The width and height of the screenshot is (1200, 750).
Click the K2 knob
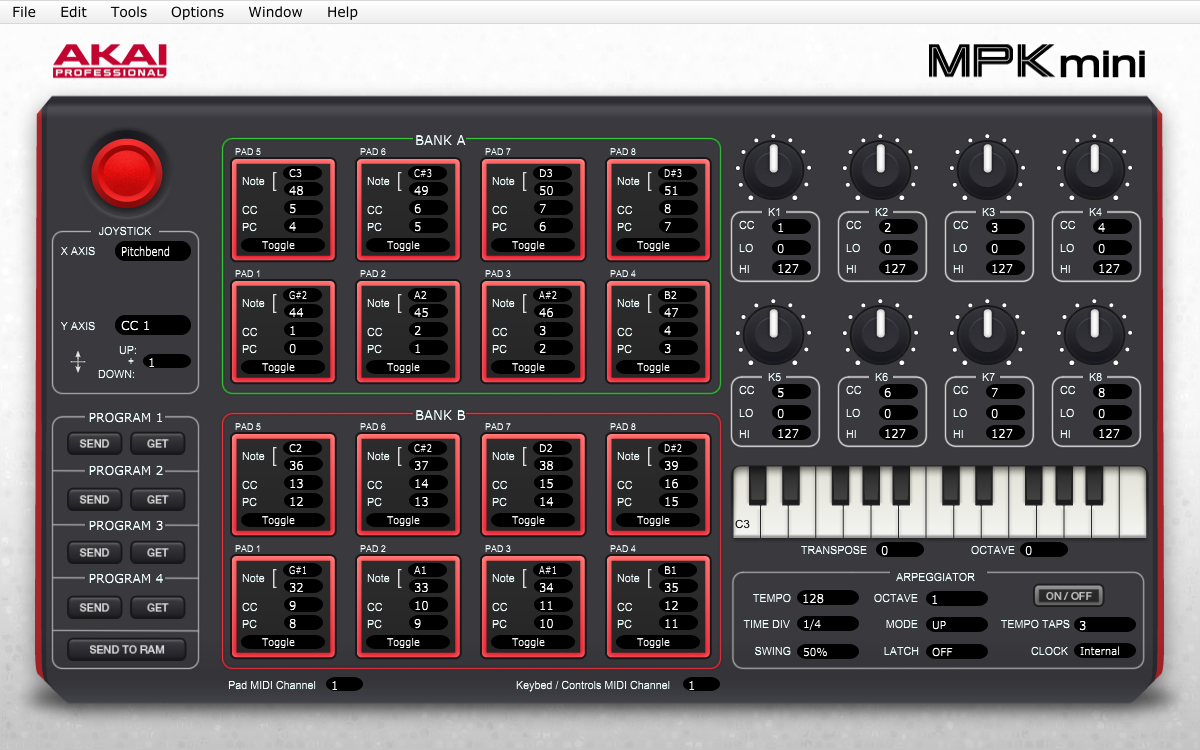[x=879, y=167]
